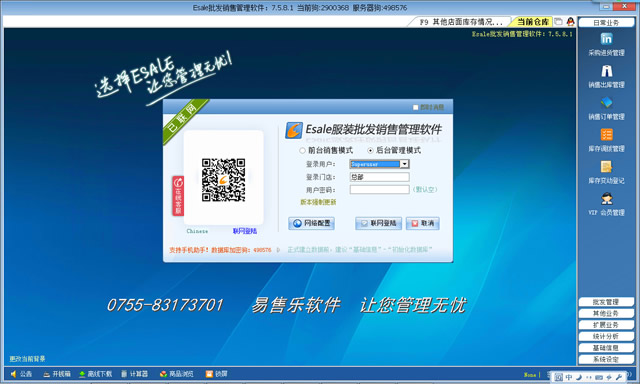Screen dimensions: 640x384
Task: Open 销售出库管理 trousers icon
Action: point(606,71)
